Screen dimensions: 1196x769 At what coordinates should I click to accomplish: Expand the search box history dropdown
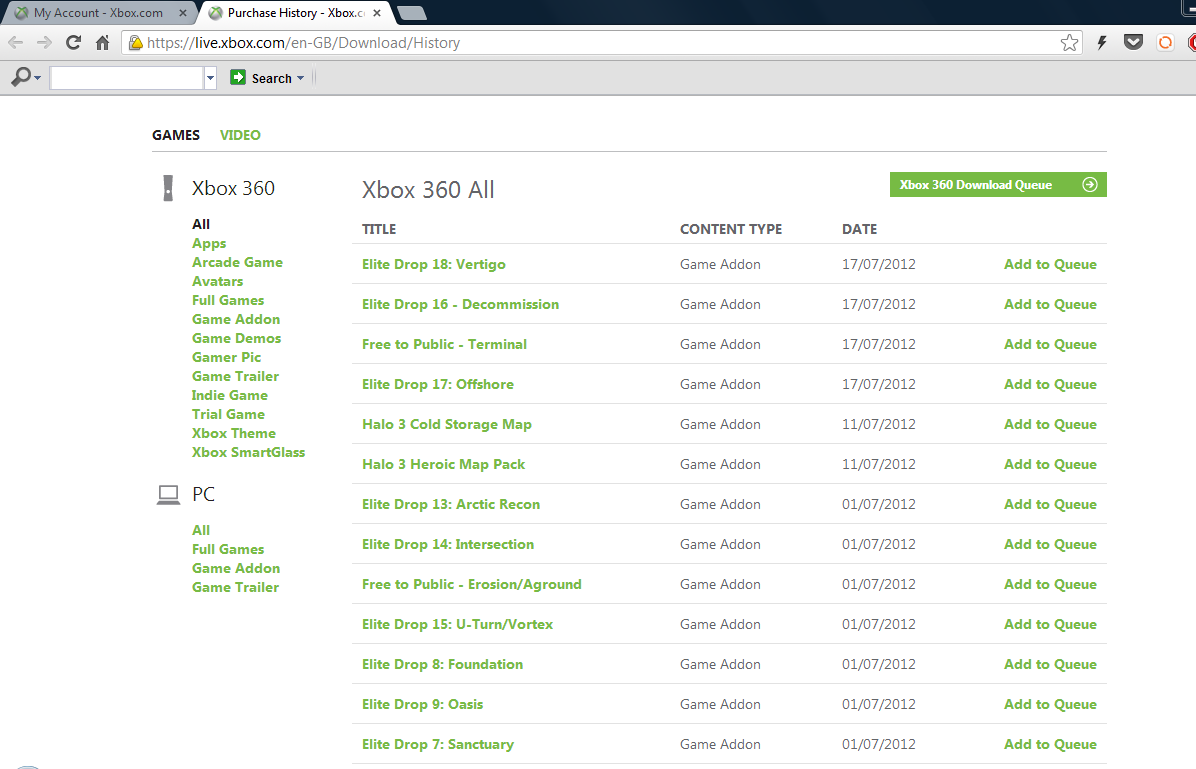click(211, 78)
